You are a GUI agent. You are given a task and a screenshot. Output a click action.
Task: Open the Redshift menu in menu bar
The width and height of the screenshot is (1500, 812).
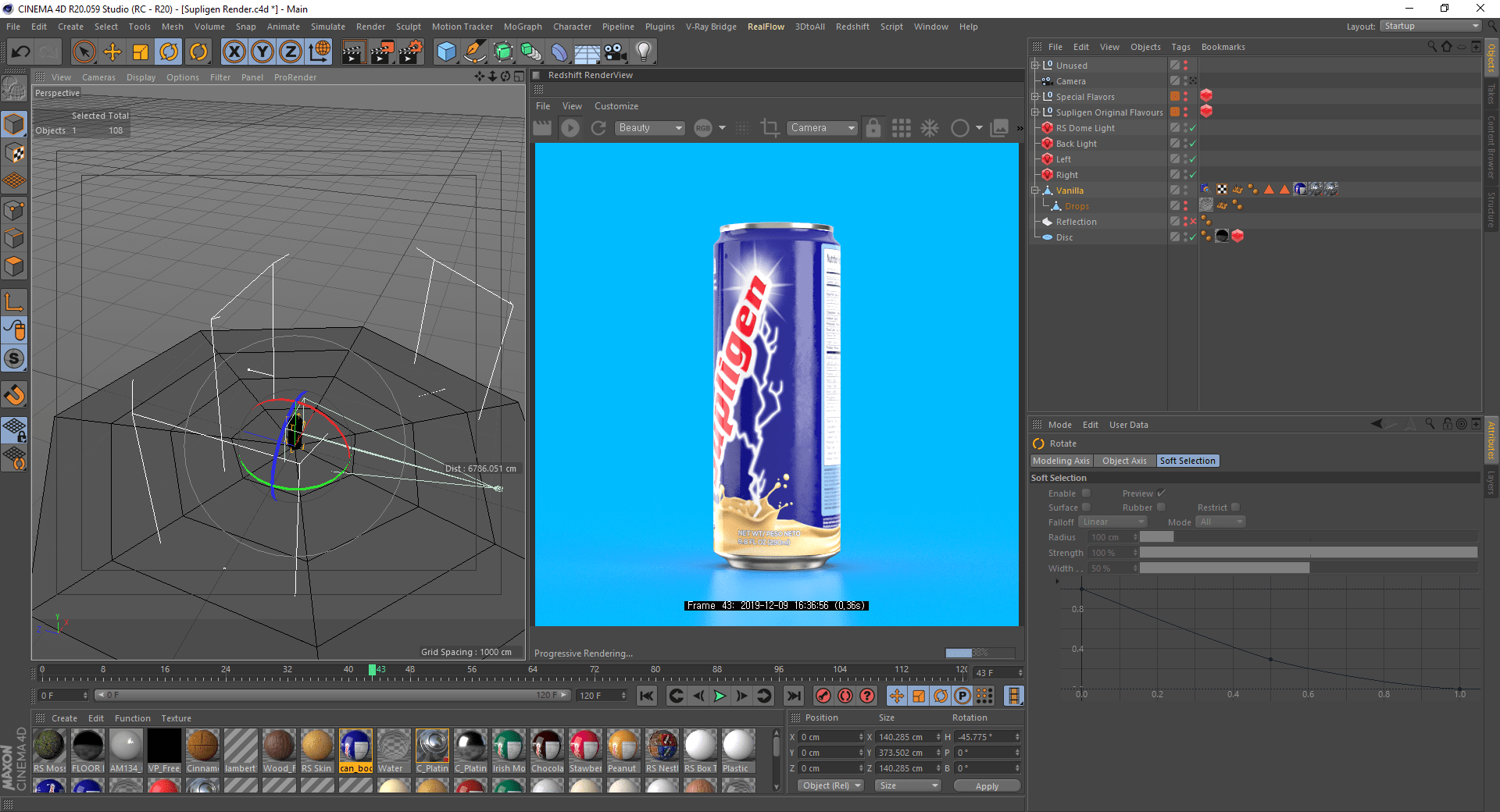[852, 27]
